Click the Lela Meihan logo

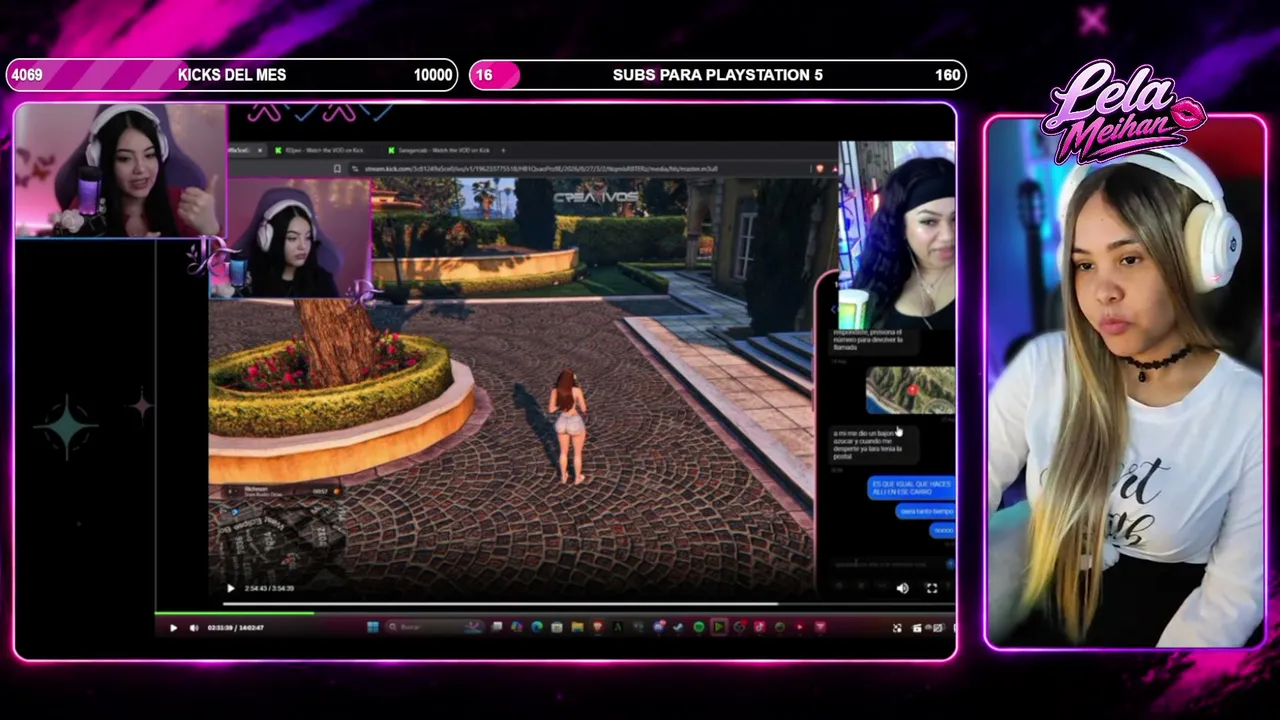tap(1124, 110)
